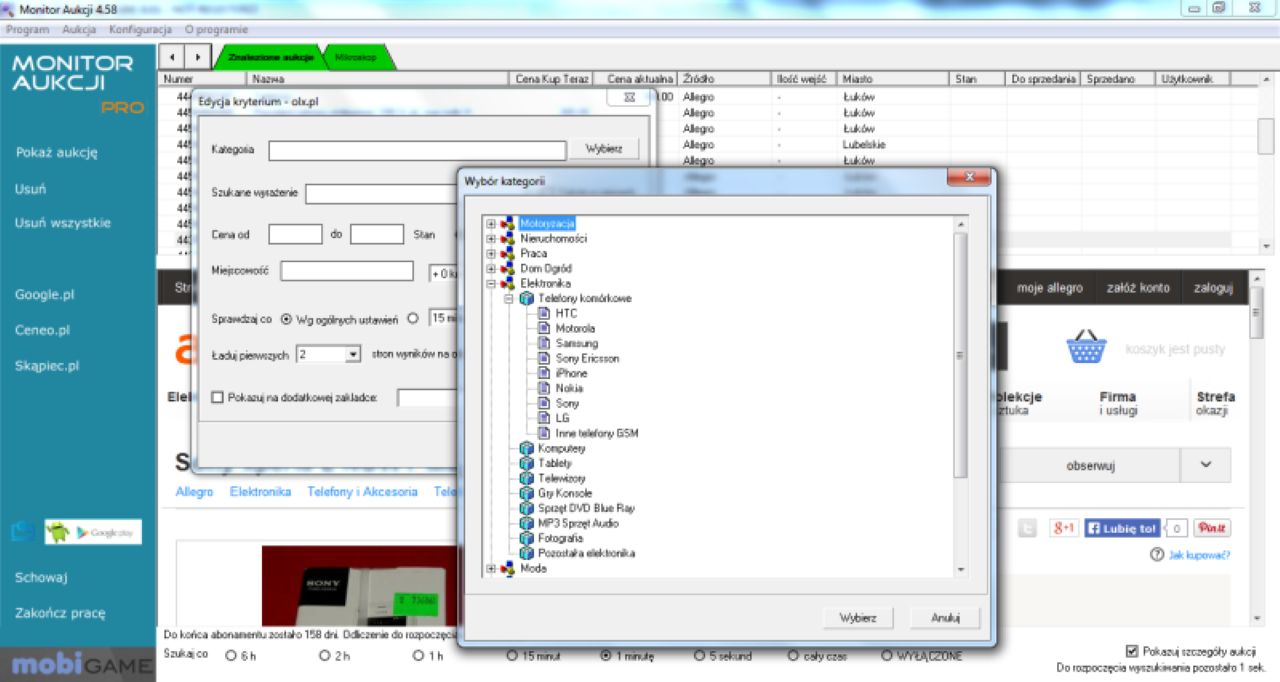Viewport: 1280px width, 682px height.
Task: Select the WYŁĄCZONE search option
Action: click(x=886, y=656)
